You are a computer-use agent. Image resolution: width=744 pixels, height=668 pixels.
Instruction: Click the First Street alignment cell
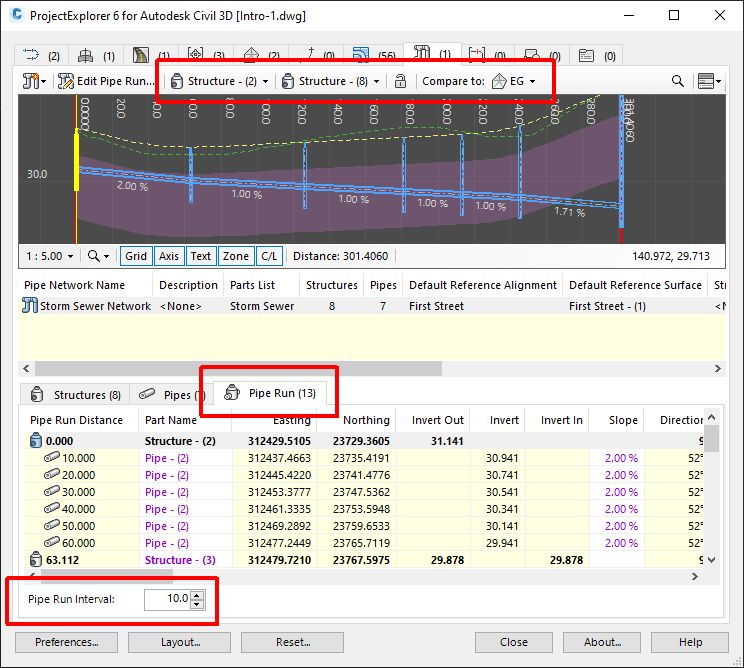(x=436, y=306)
